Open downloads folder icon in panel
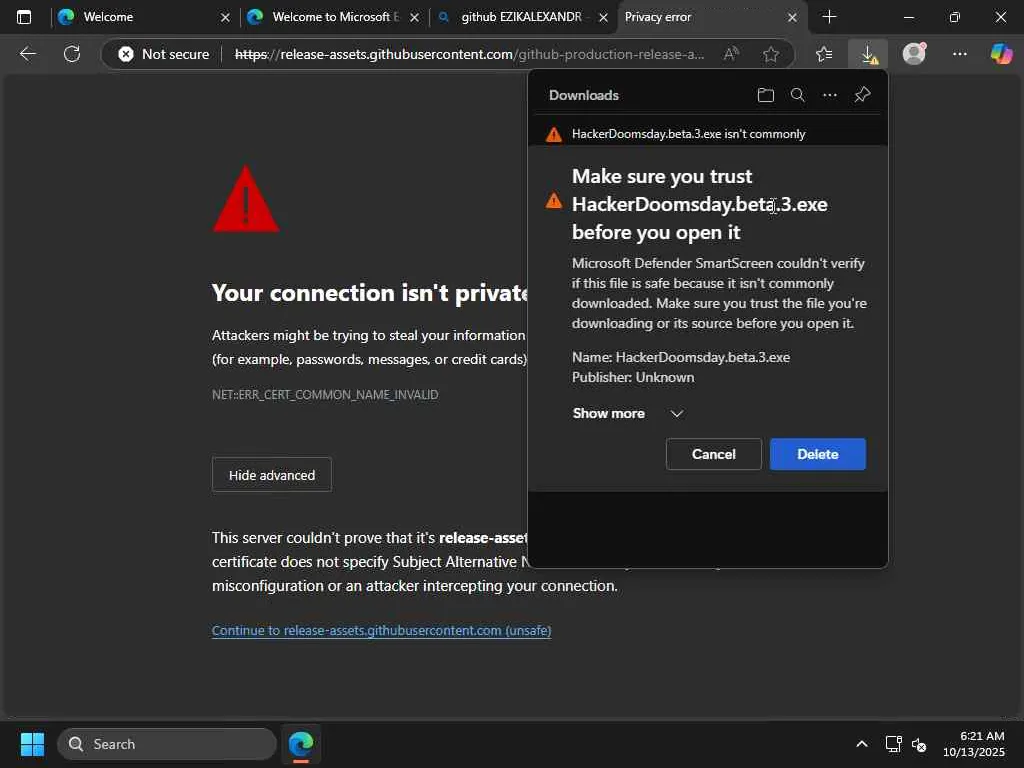This screenshot has height=768, width=1024. 765,95
